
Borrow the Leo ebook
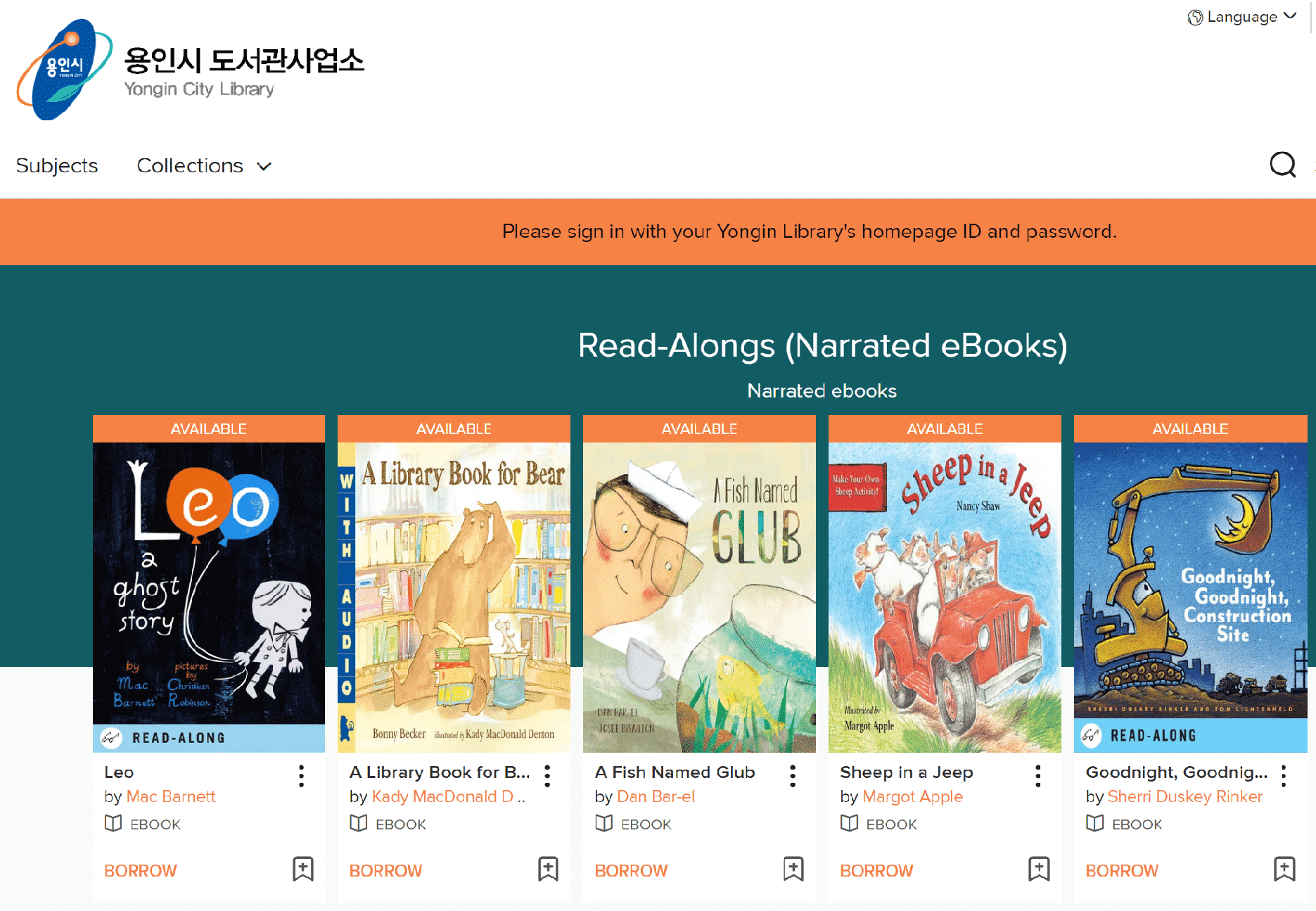pyautogui.click(x=141, y=871)
